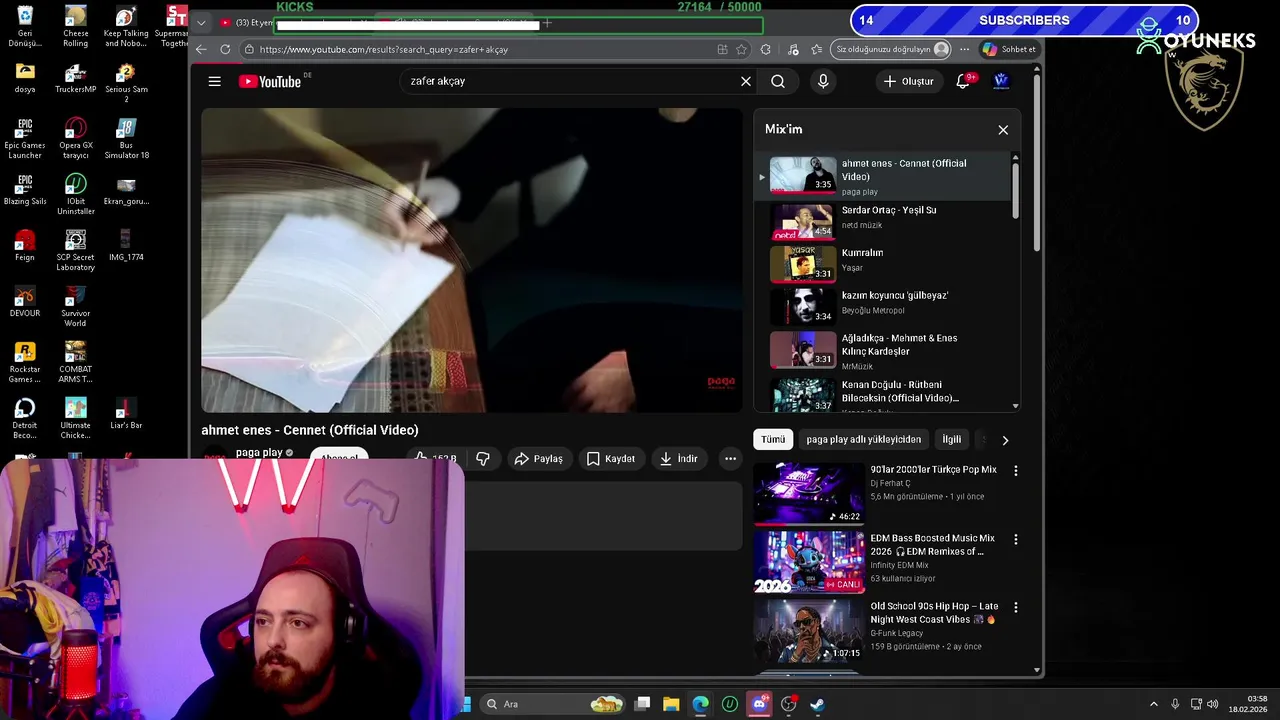This screenshot has width=1280, height=720.
Task: Download the video with İndir
Action: 678,458
